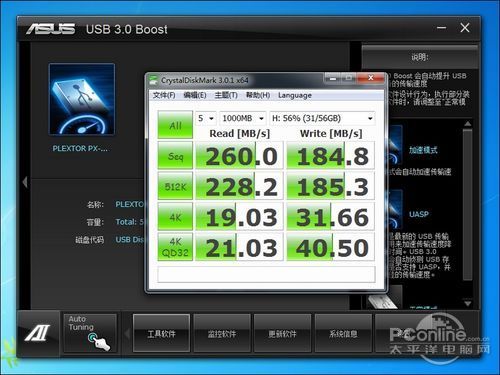Minimize the CrystalDiskMark window
This screenshot has height=375, width=500.
(x=332, y=78)
